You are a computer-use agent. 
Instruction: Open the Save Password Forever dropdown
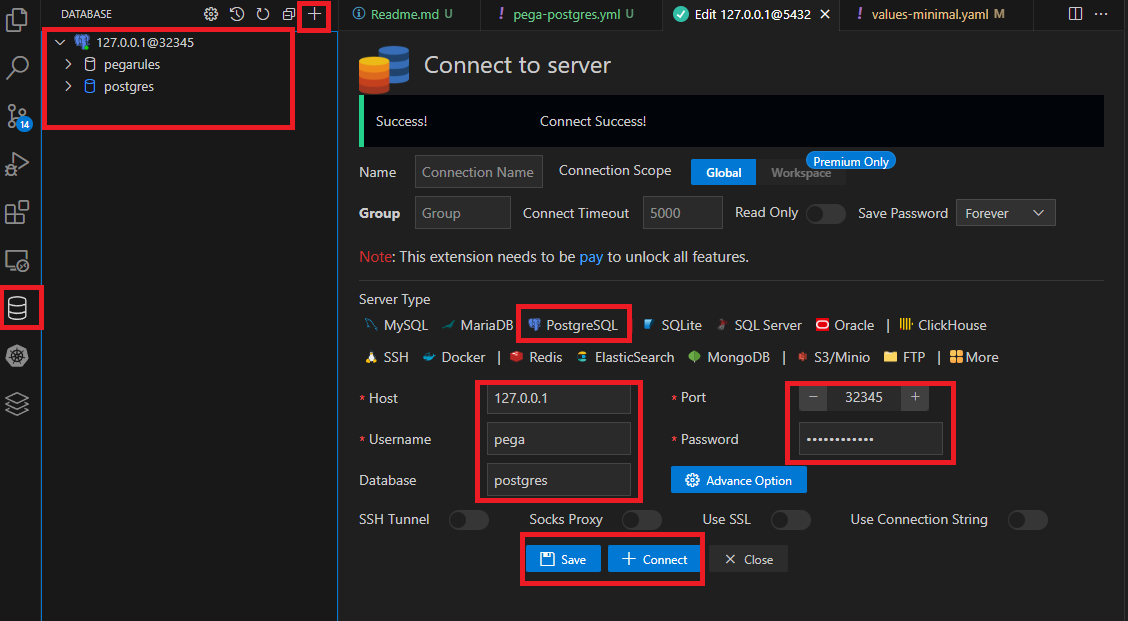pos(1005,213)
